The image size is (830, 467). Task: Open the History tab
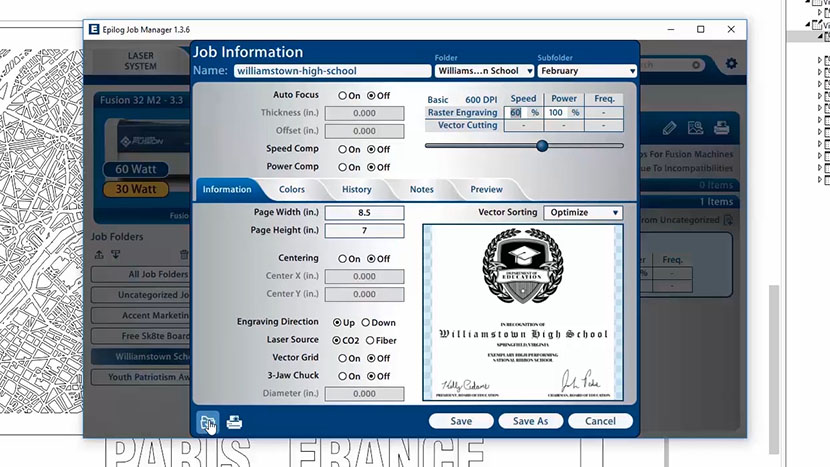[x=357, y=189]
